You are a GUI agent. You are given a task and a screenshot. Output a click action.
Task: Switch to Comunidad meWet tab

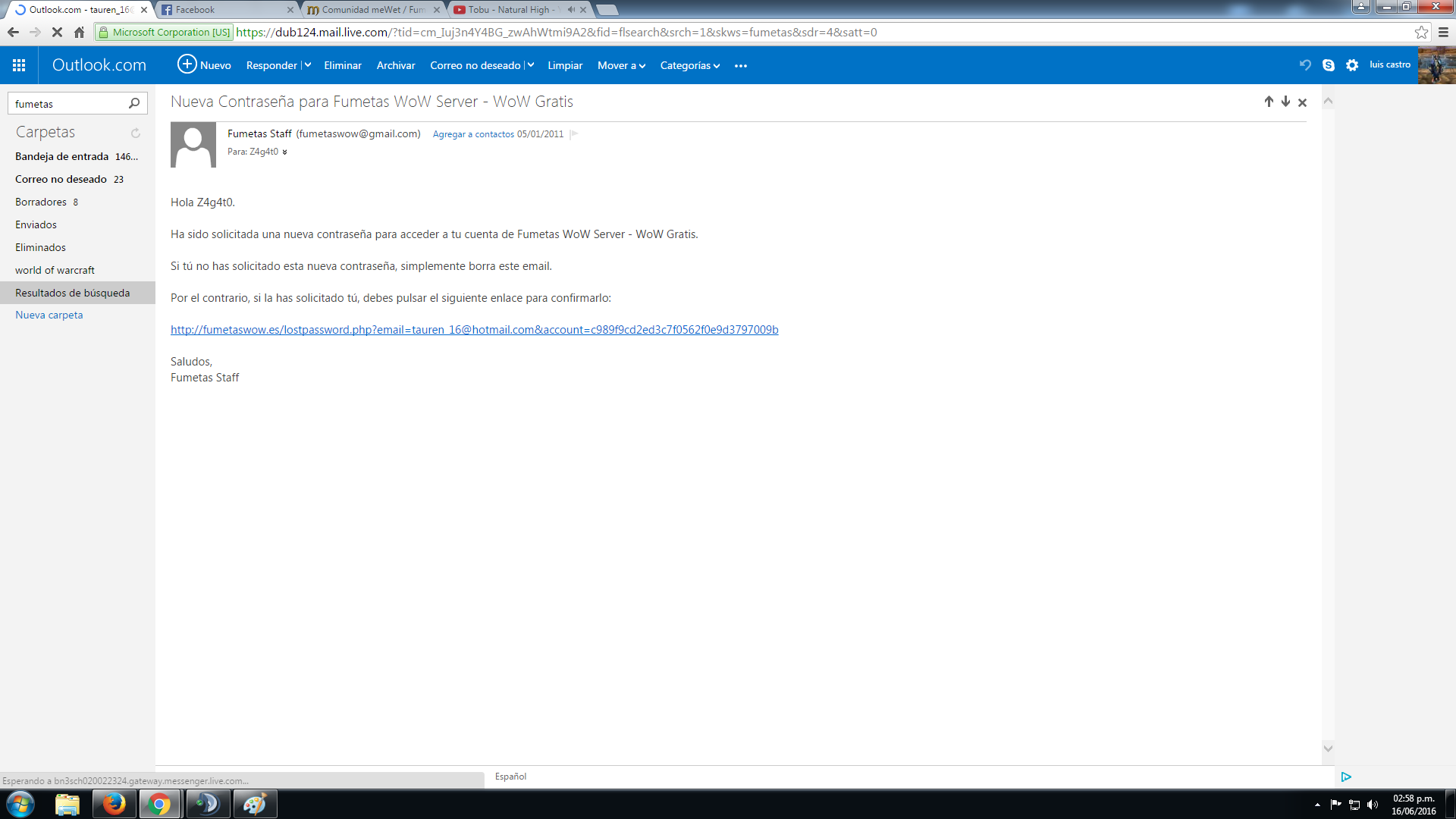point(373,10)
